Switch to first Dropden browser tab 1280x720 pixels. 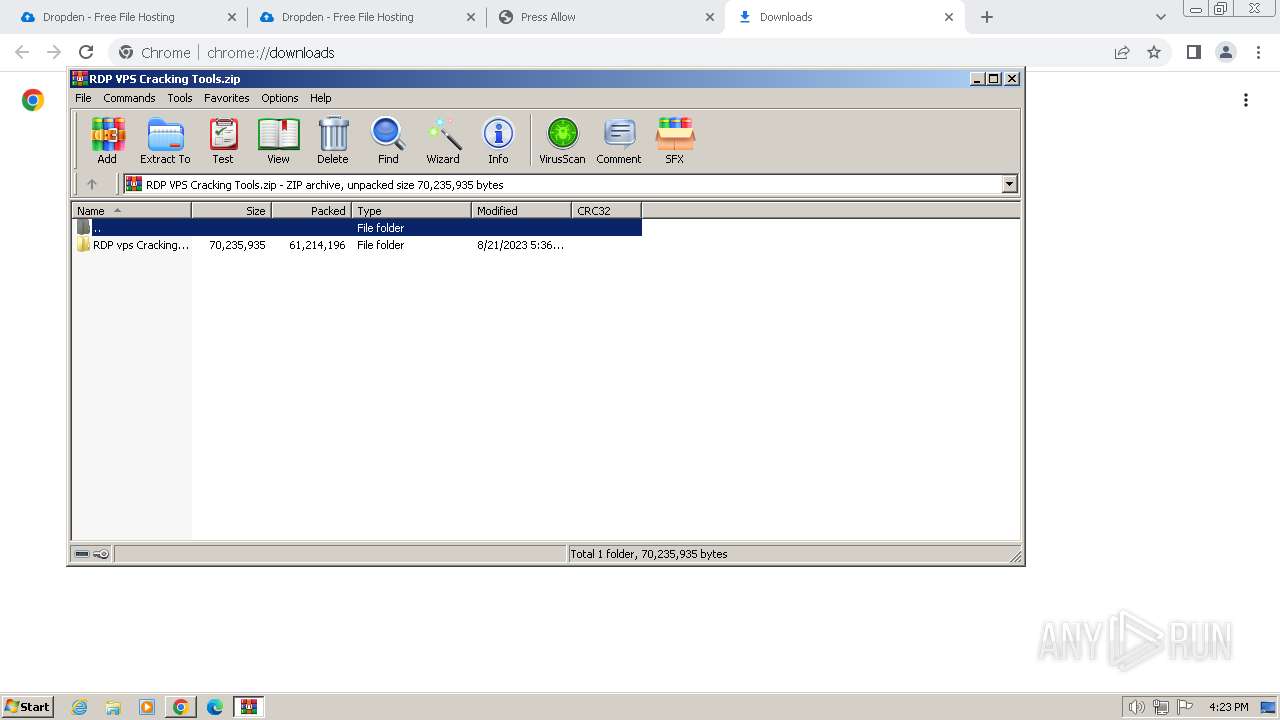tap(126, 17)
